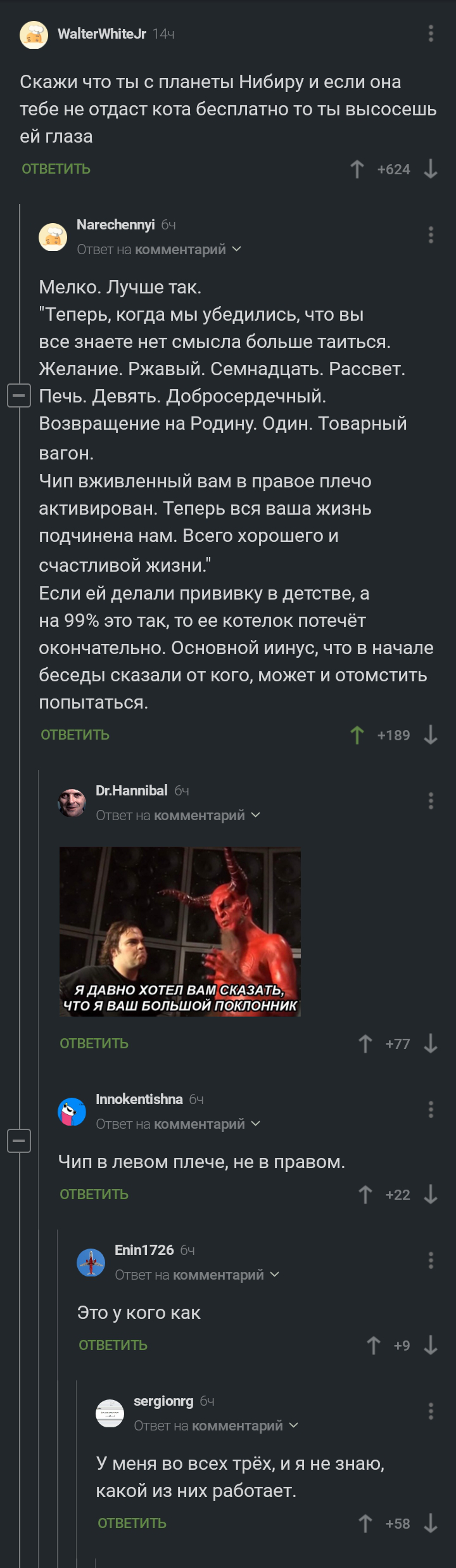Expand parent comment chevron under Dr.Hannibal
456x1568 pixels.
[256, 816]
